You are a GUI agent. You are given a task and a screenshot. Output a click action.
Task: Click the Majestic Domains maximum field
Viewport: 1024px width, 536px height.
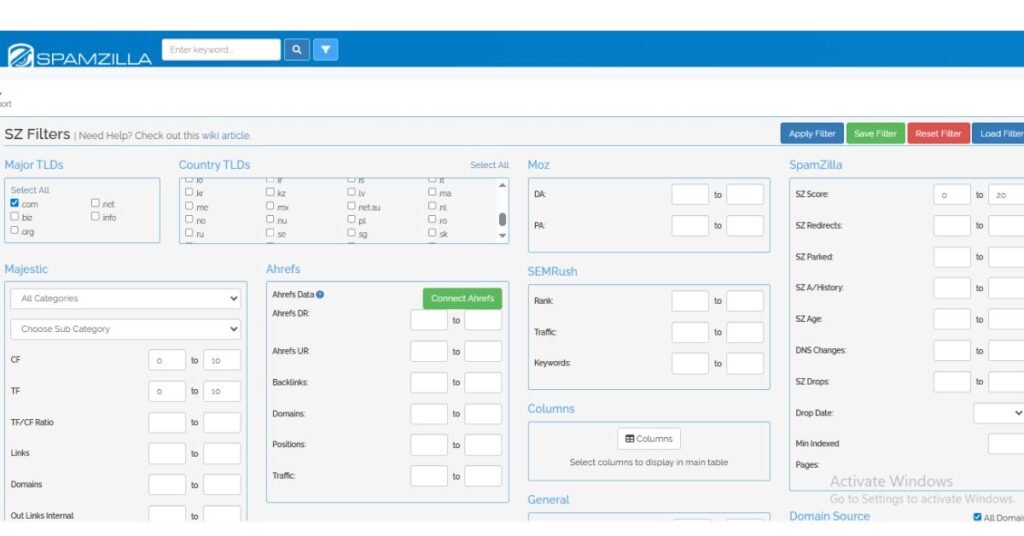pyautogui.click(x=222, y=484)
